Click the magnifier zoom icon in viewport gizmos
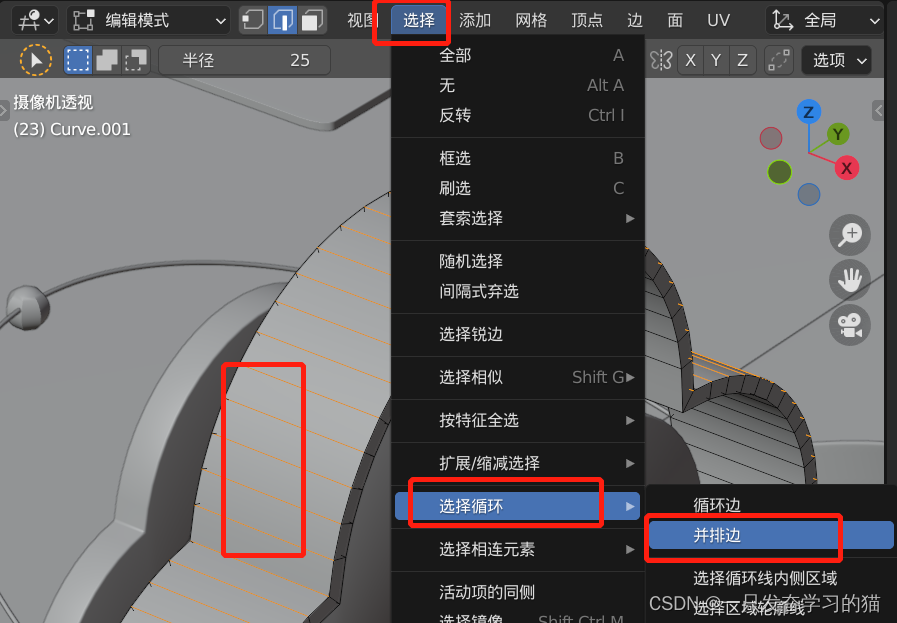Screen dimensions: 897x623 pyautogui.click(x=849, y=235)
